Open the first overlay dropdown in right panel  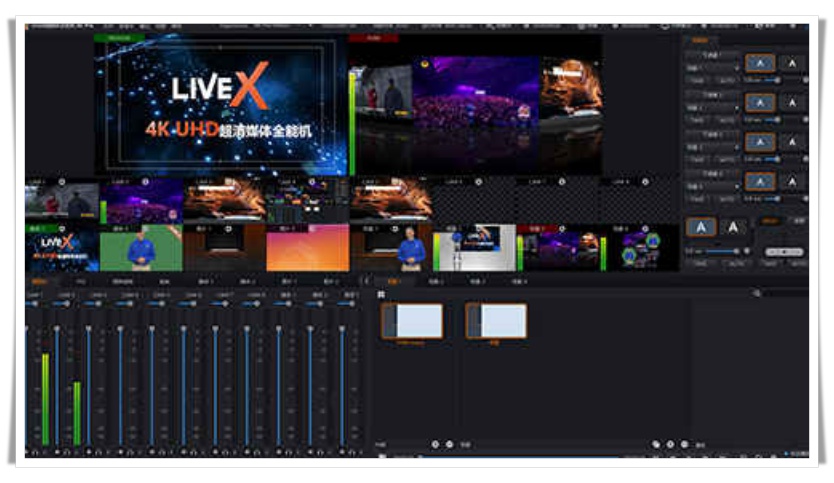click(x=711, y=64)
